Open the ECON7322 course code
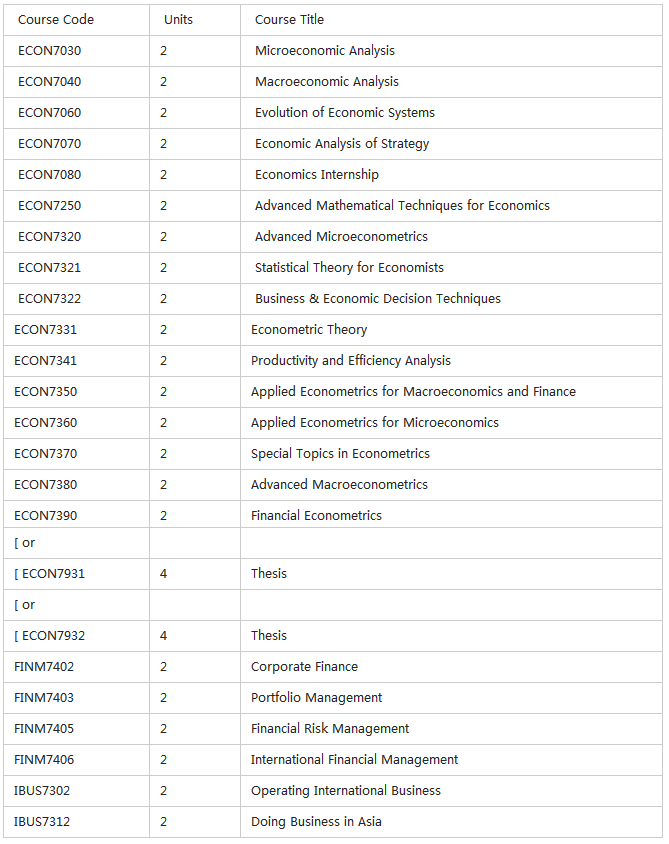 click(49, 299)
